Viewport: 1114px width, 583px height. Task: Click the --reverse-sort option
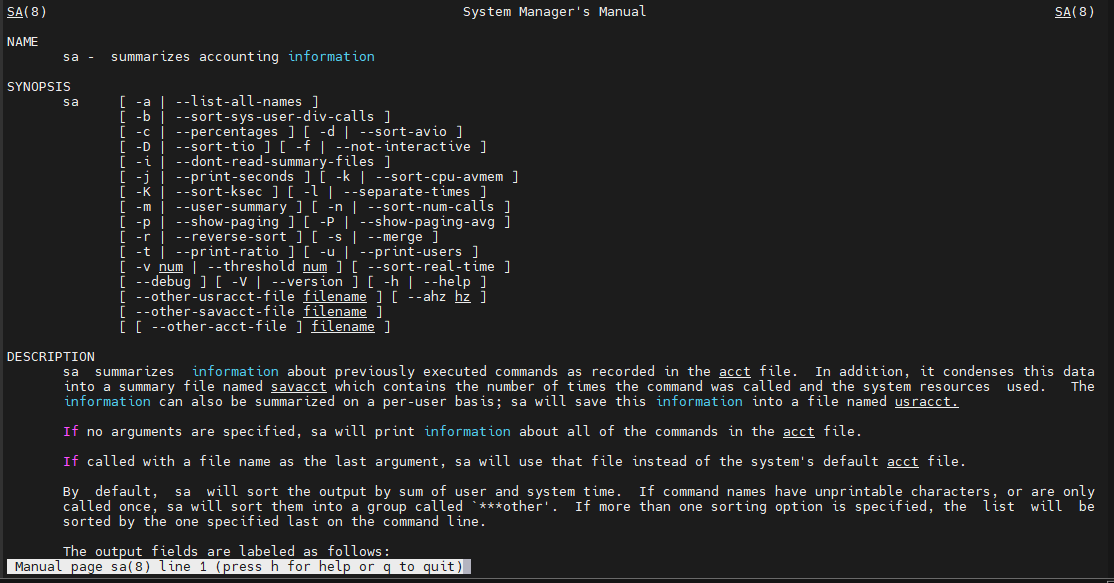(231, 236)
